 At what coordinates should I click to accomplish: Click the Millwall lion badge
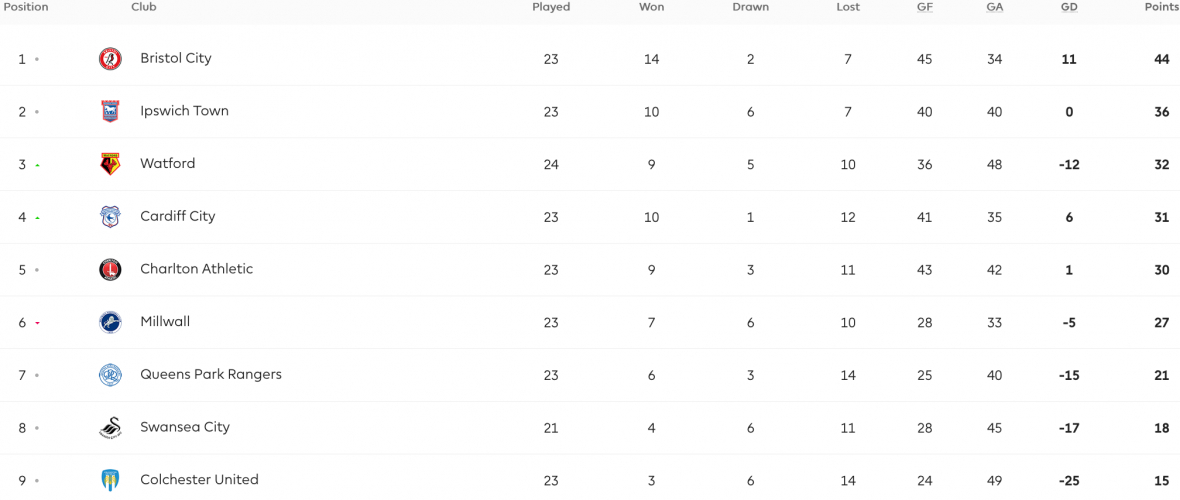point(111,322)
